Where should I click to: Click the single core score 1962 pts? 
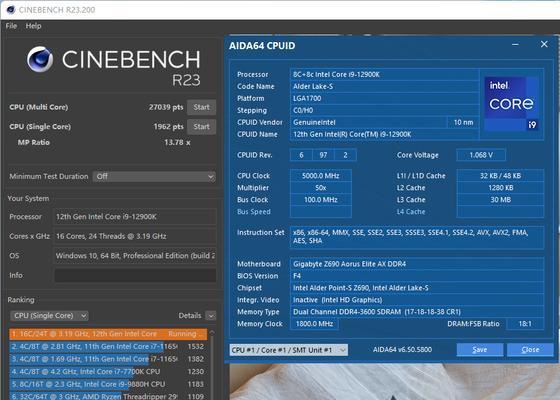pyautogui.click(x=168, y=126)
